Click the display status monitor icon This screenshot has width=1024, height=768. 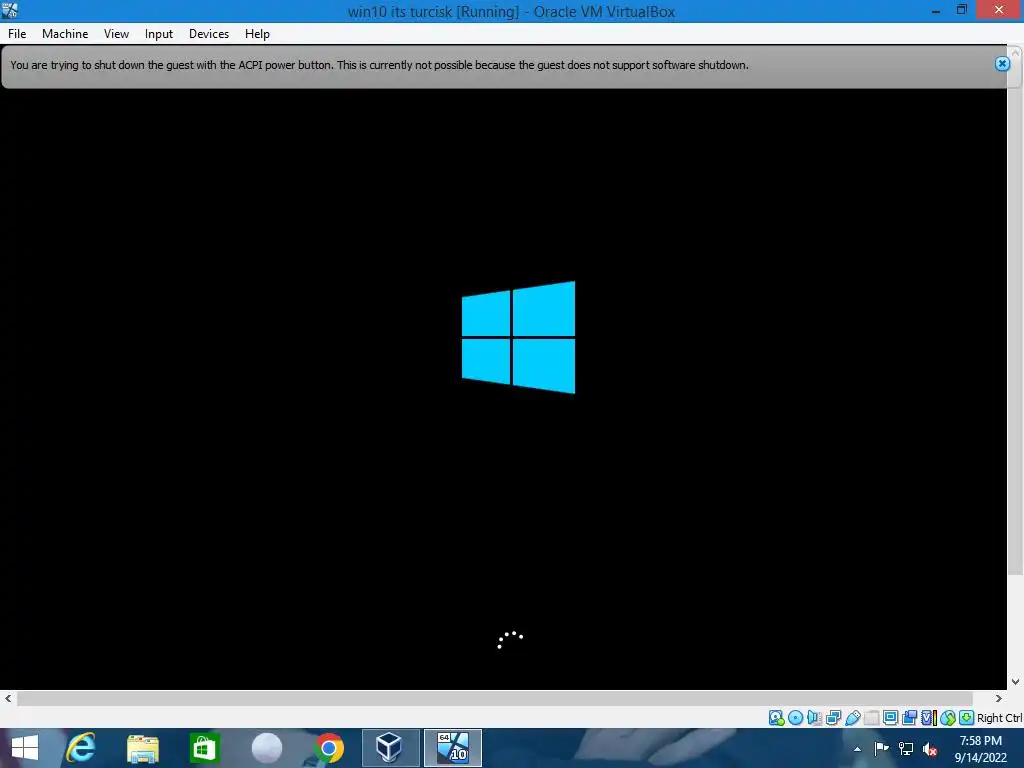pyautogui.click(x=890, y=718)
